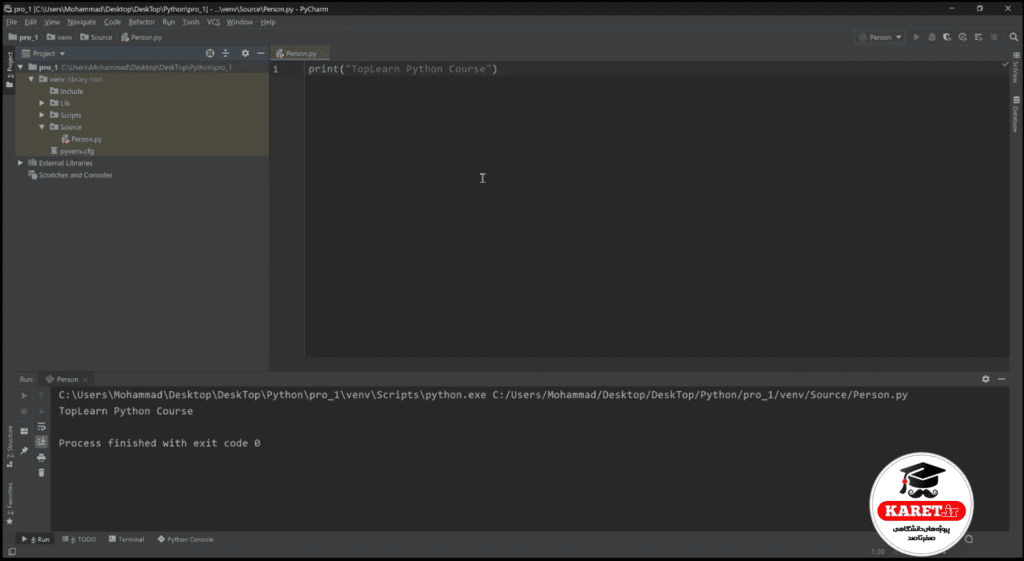The width and height of the screenshot is (1024, 561).
Task: Click the locate file target icon in Project panel
Action: pos(210,54)
